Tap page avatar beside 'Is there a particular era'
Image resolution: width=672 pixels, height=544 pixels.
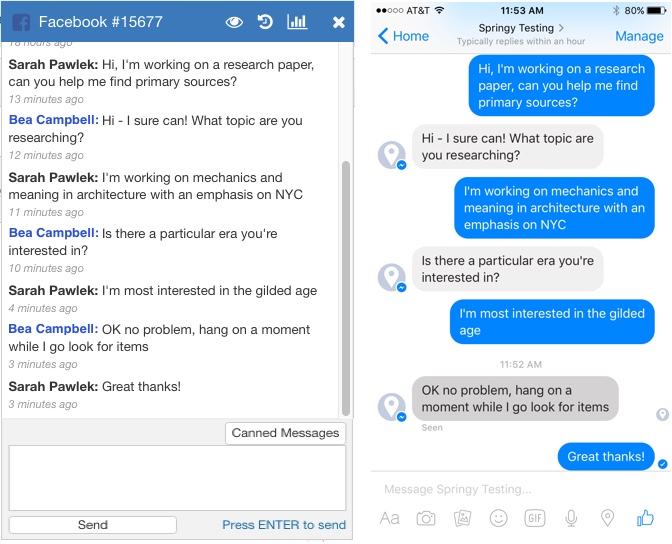click(x=392, y=277)
